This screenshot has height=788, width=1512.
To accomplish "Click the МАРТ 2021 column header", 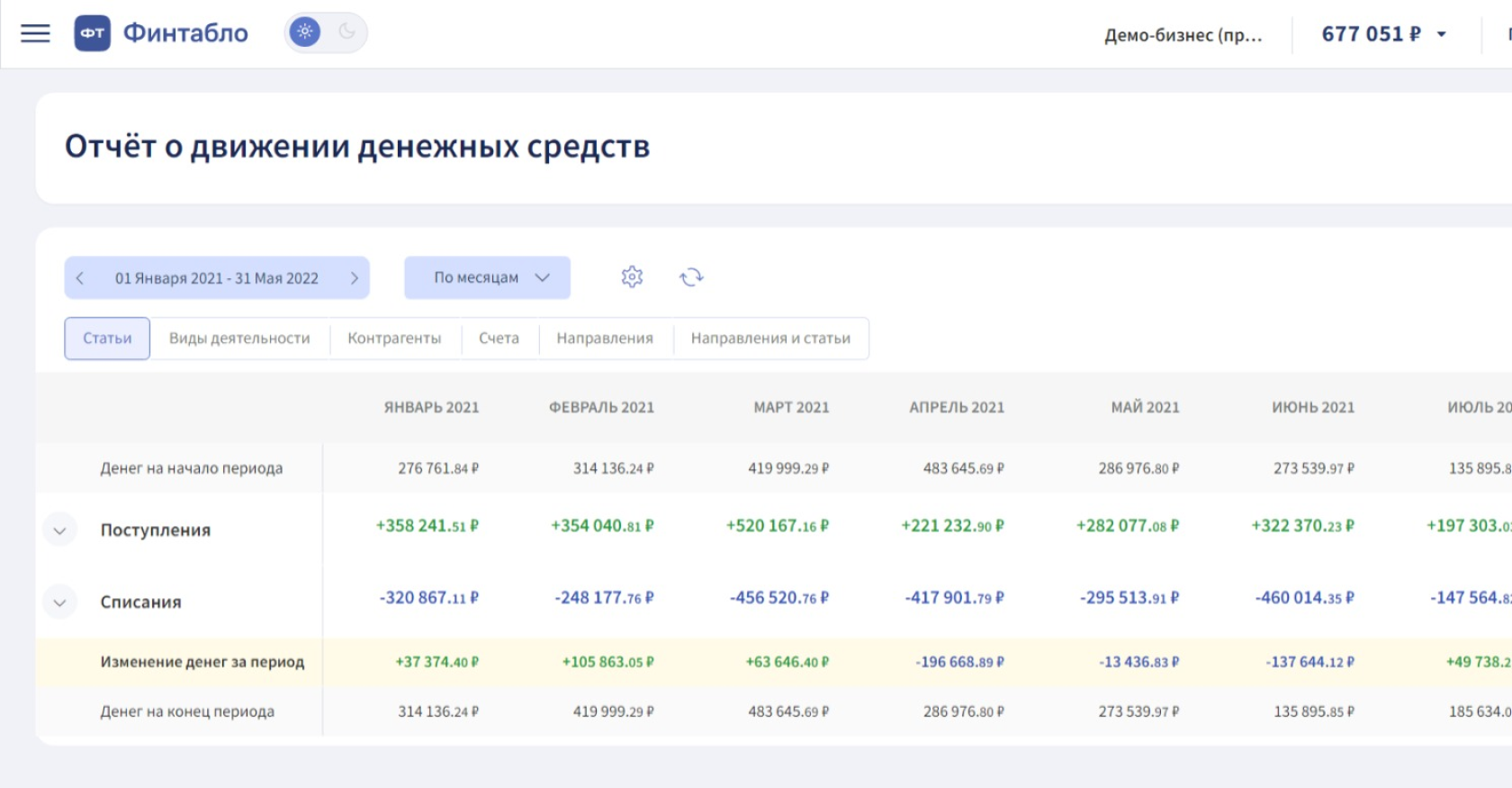I will [x=792, y=407].
